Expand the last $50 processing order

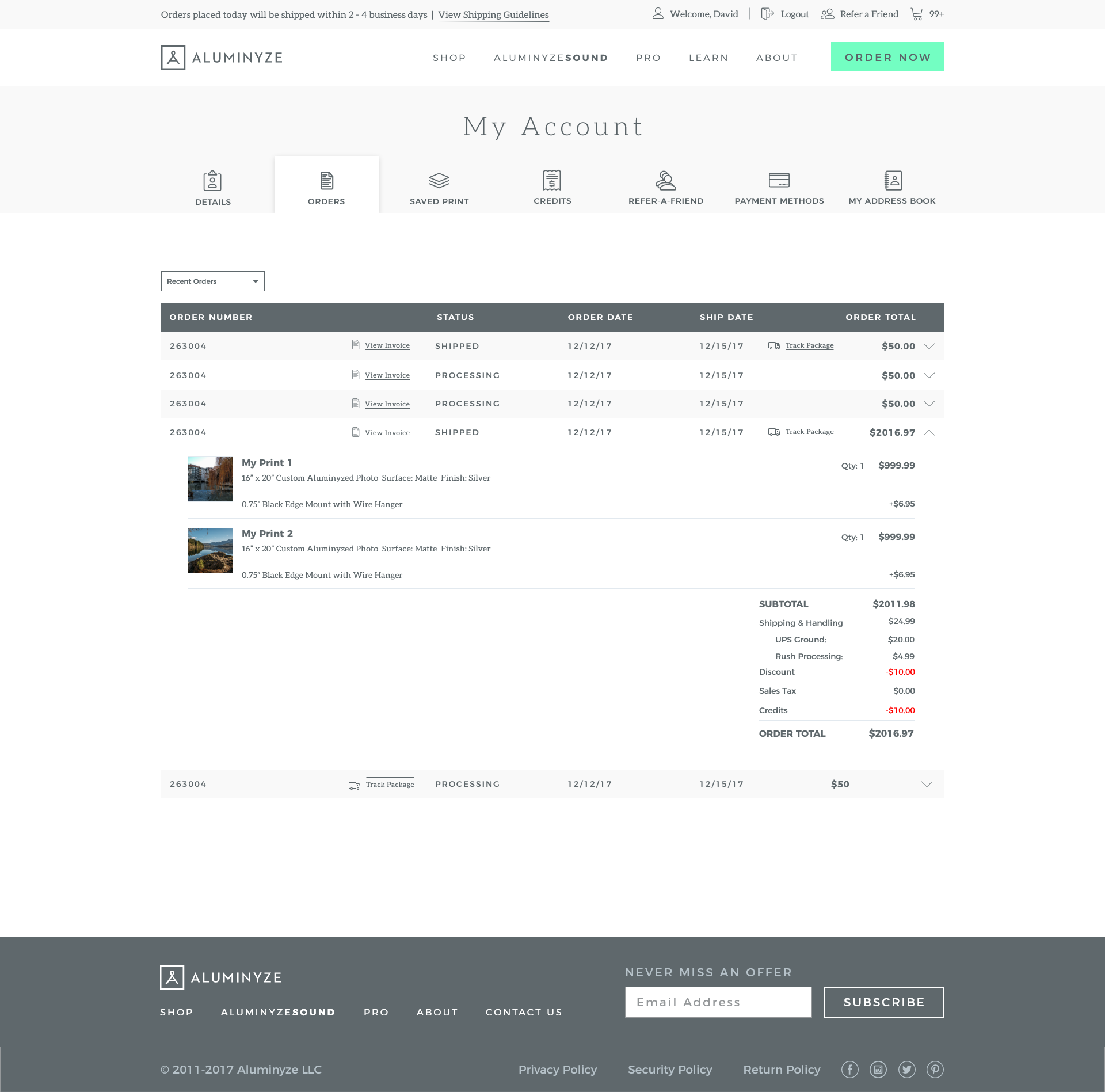tap(926, 784)
